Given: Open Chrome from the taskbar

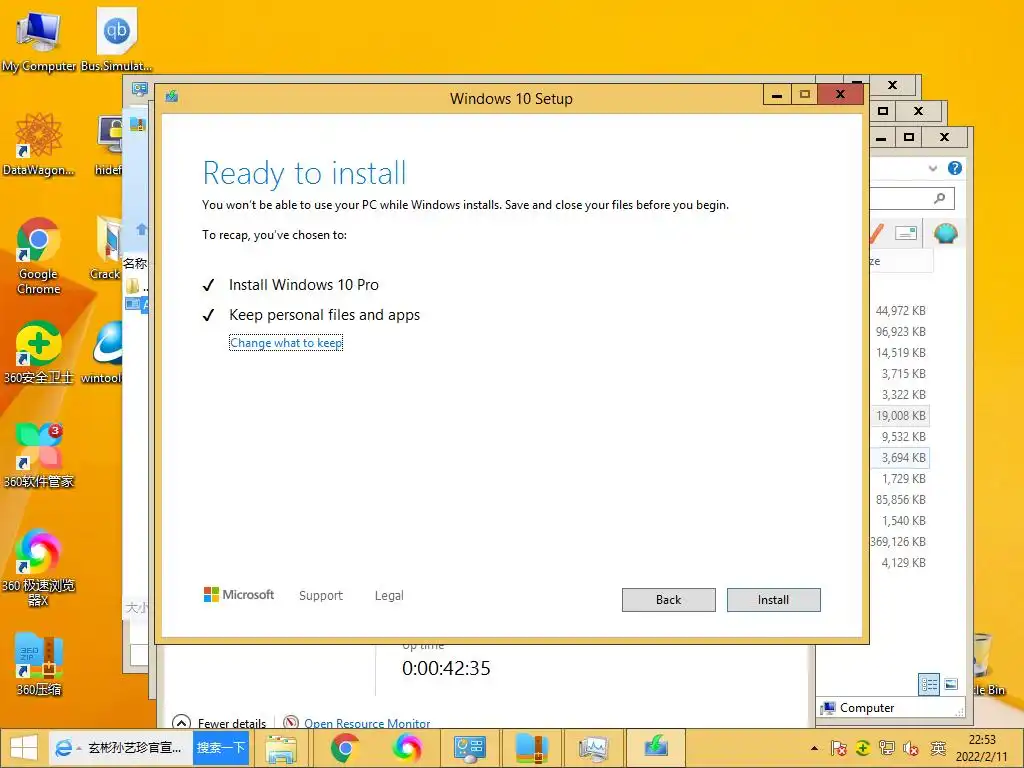Looking at the screenshot, I should click(x=344, y=748).
